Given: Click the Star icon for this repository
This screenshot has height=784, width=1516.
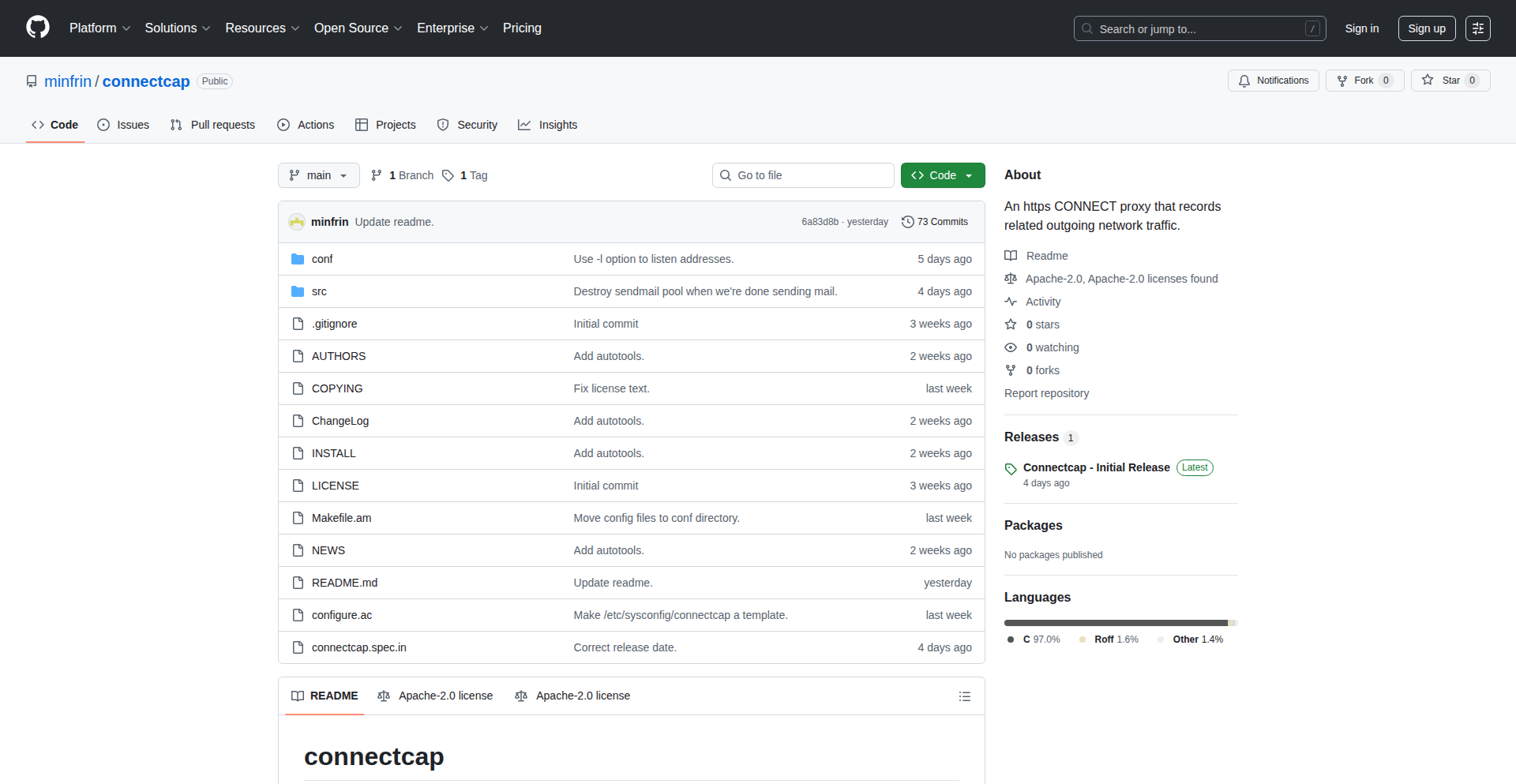Looking at the screenshot, I should coord(1428,81).
